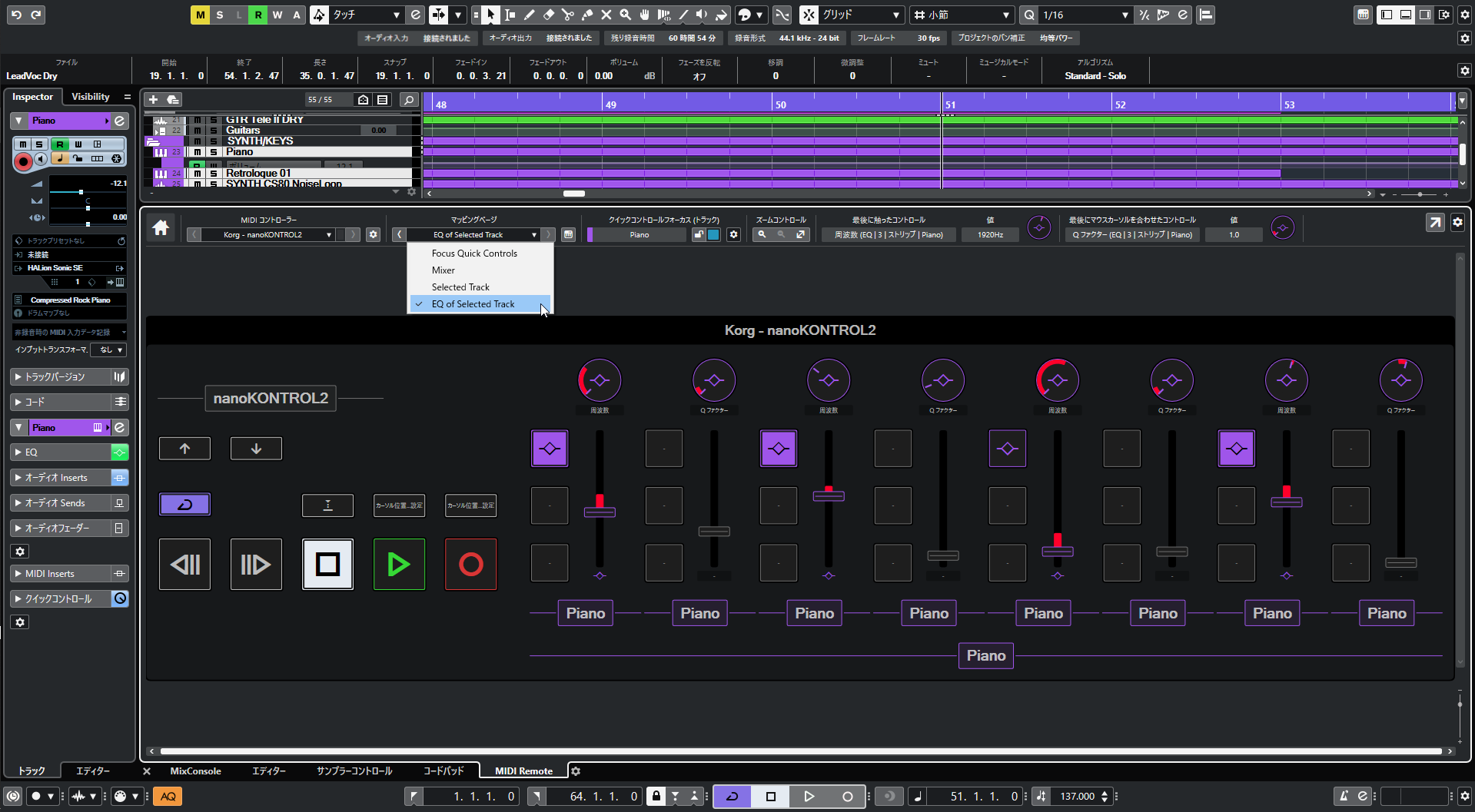The image size is (1475, 812).
Task: Click the Undo arrow icon
Action: [16, 15]
